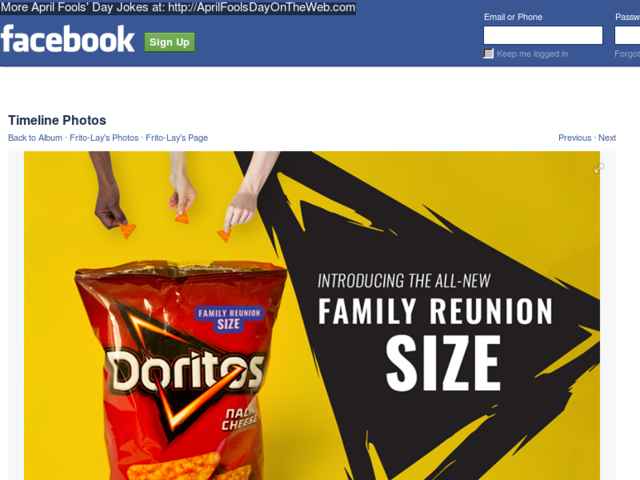
Task: Click the Timeline Photos heading
Action: coord(57,120)
